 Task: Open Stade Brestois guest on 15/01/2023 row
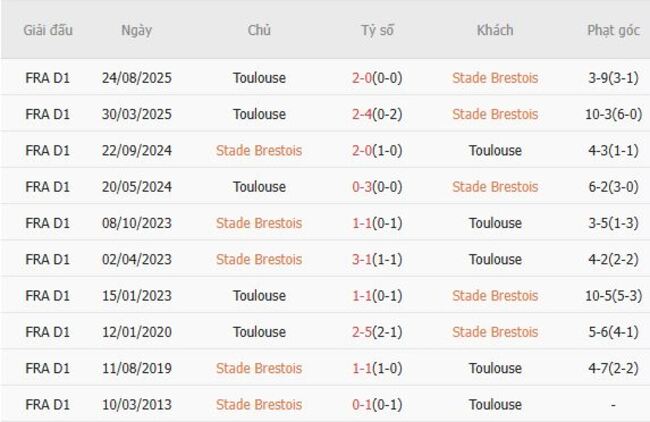coord(495,295)
